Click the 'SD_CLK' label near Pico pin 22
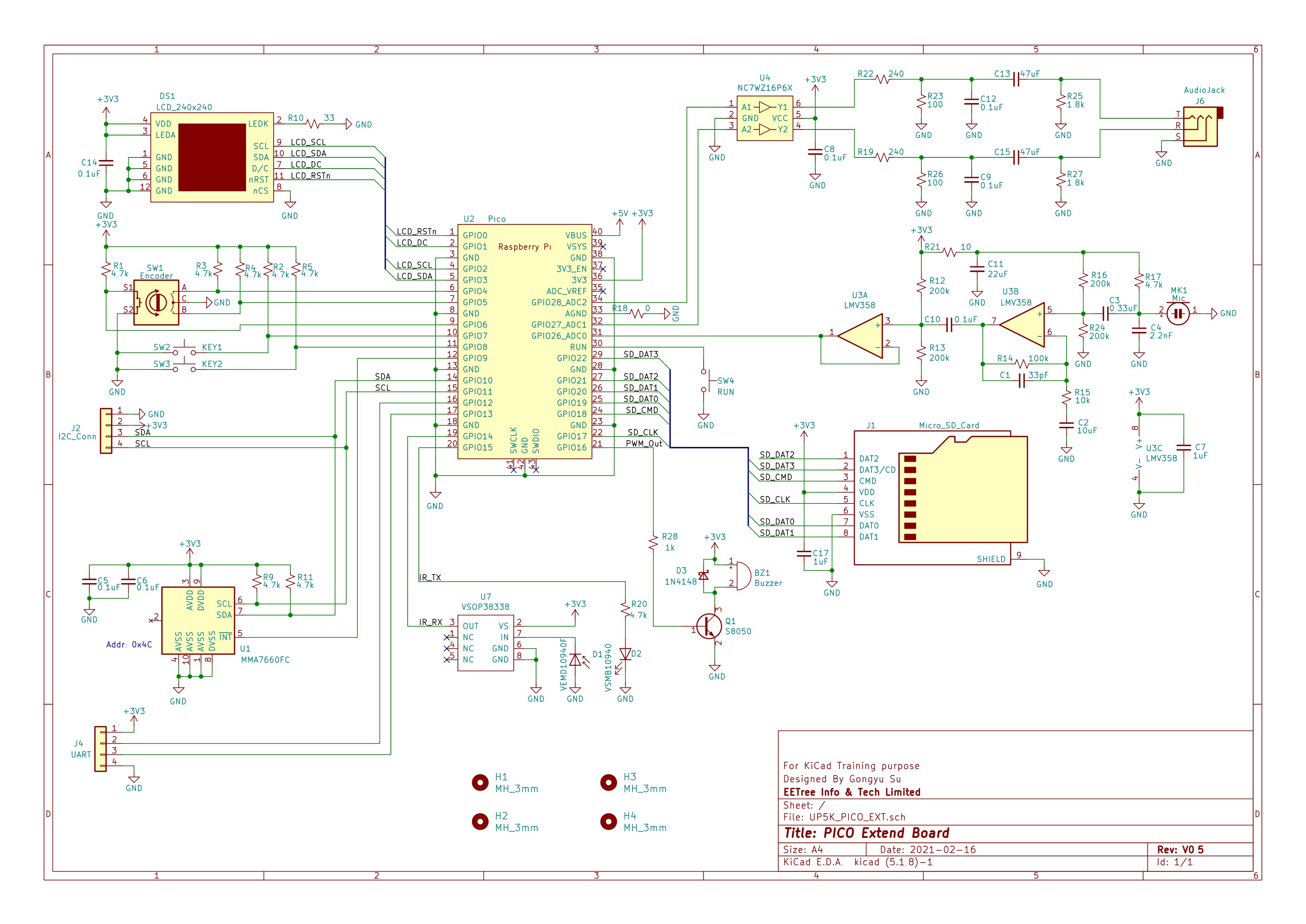 643,432
